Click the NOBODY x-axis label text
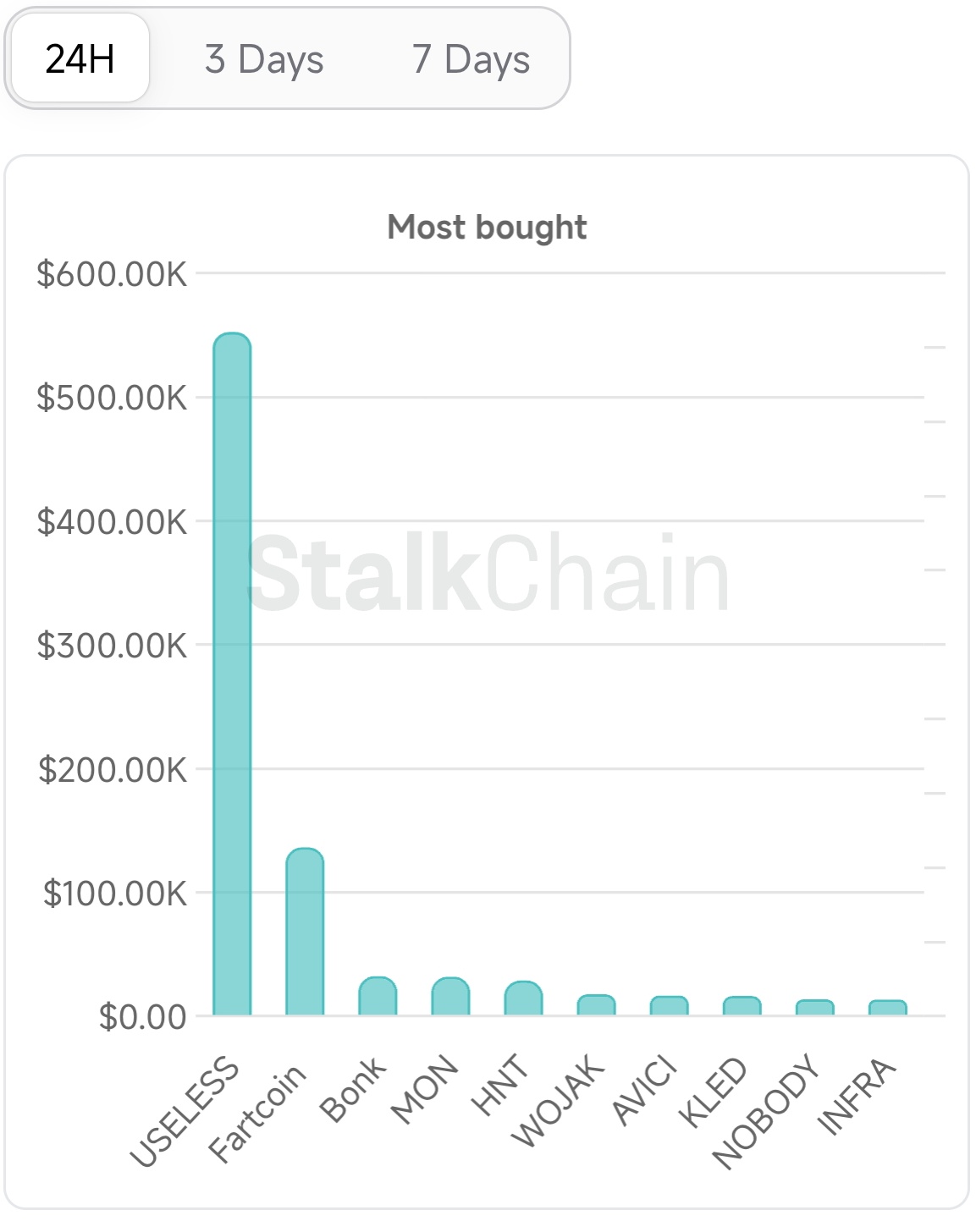 point(767,1112)
